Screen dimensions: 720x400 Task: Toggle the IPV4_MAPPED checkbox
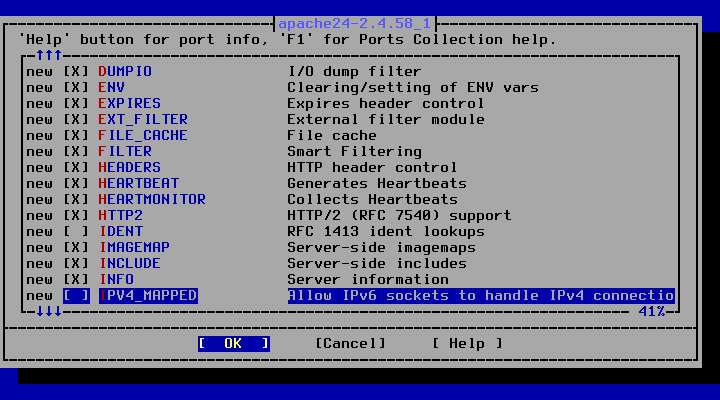click(76, 295)
